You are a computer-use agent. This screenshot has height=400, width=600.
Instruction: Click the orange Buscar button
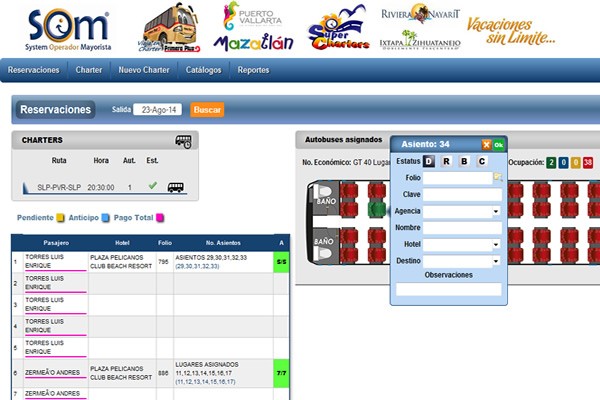coord(207,109)
